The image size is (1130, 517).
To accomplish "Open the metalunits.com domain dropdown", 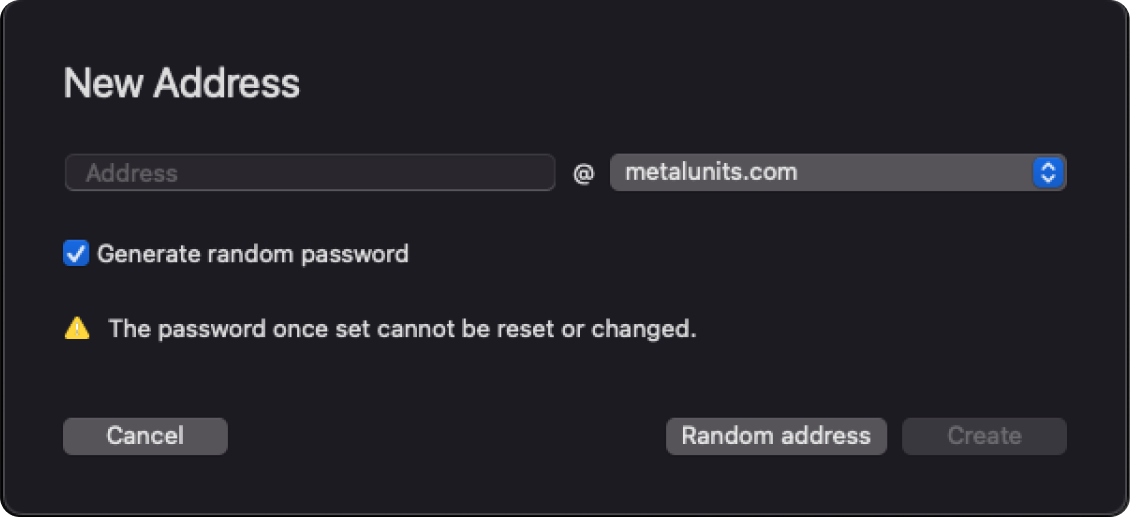I will 837,172.
